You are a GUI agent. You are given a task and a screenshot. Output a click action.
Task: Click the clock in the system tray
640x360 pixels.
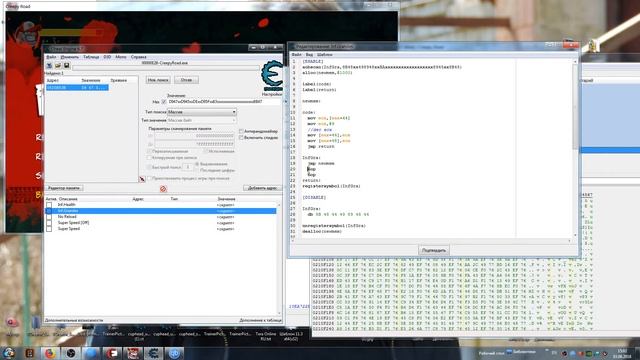point(622,353)
